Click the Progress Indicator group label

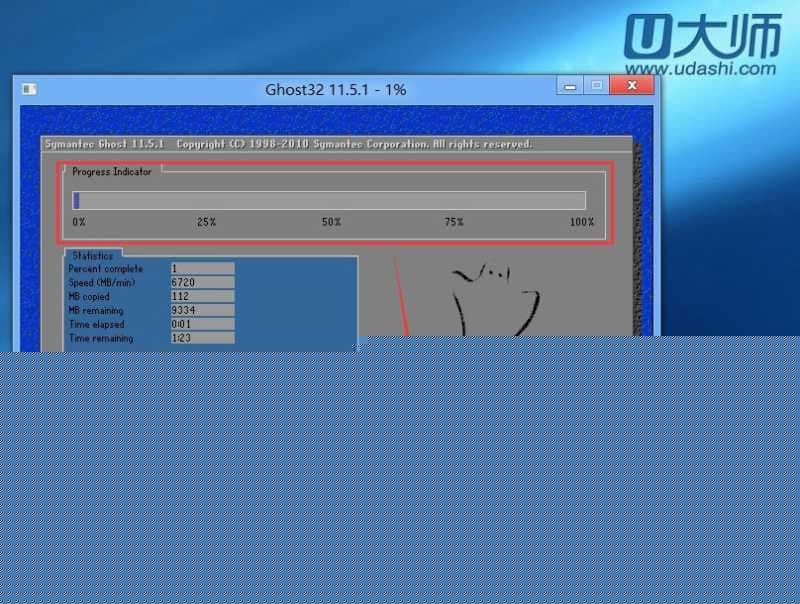pyautogui.click(x=111, y=171)
